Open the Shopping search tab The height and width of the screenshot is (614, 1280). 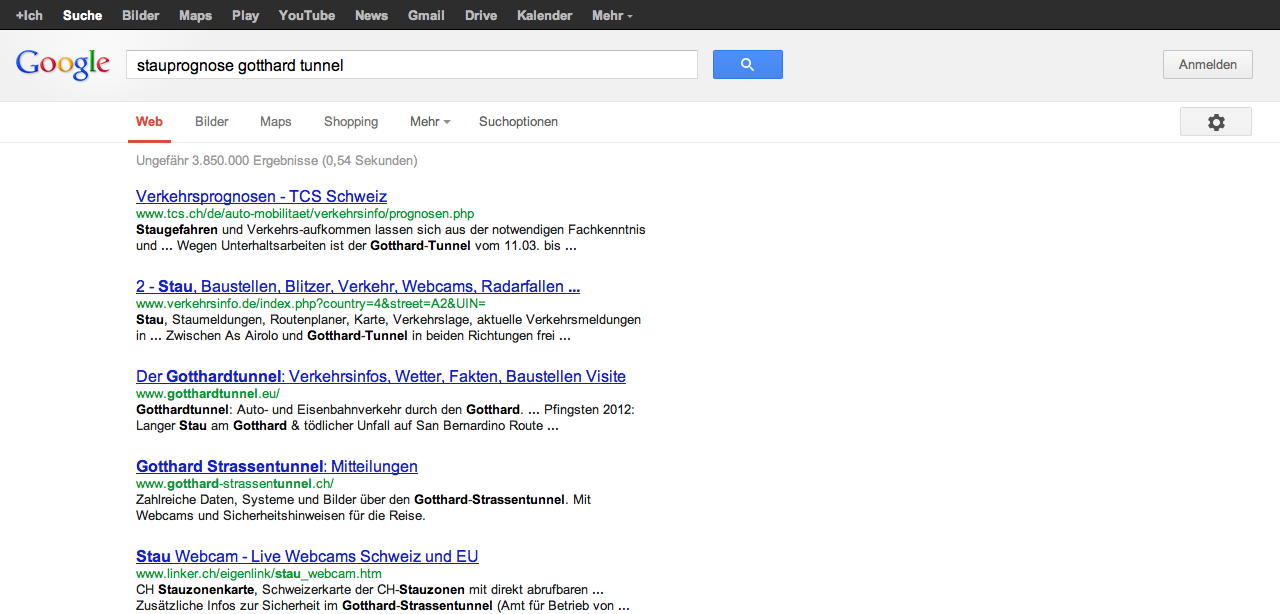[x=351, y=122]
